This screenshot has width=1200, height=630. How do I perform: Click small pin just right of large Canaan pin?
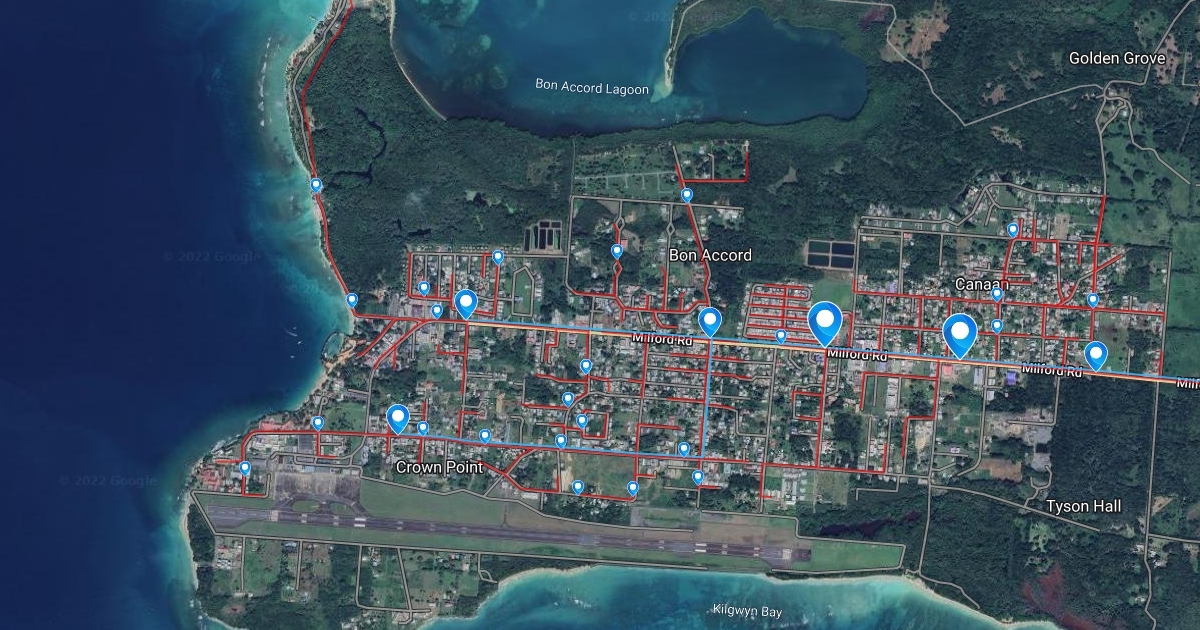tap(997, 325)
